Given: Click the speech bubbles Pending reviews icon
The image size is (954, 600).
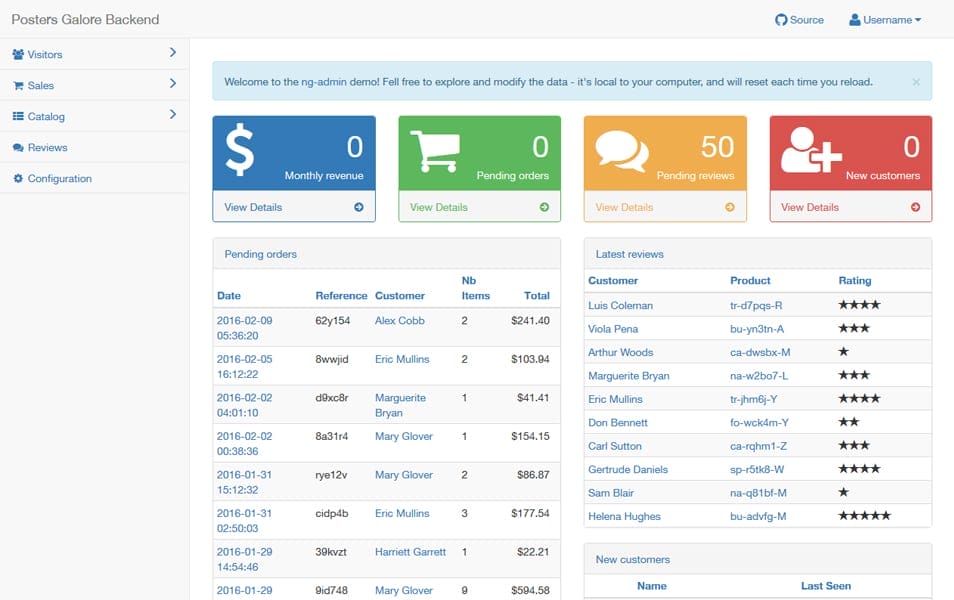Looking at the screenshot, I should (622, 151).
